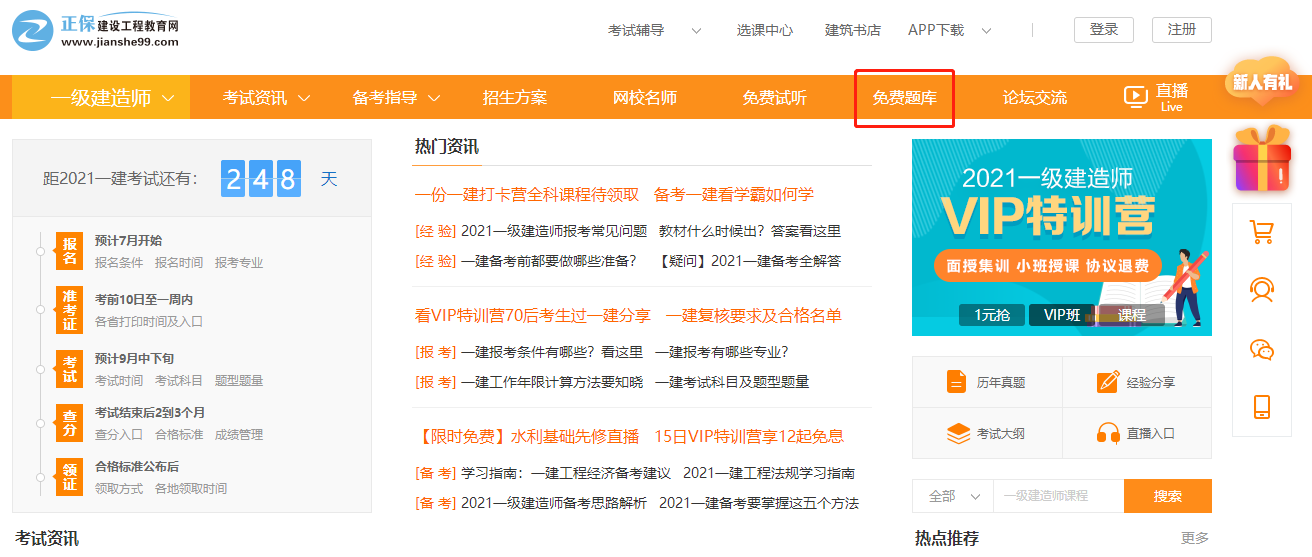1312x557 pixels.
Task: Open the 历年真题 document icon
Action: (957, 382)
